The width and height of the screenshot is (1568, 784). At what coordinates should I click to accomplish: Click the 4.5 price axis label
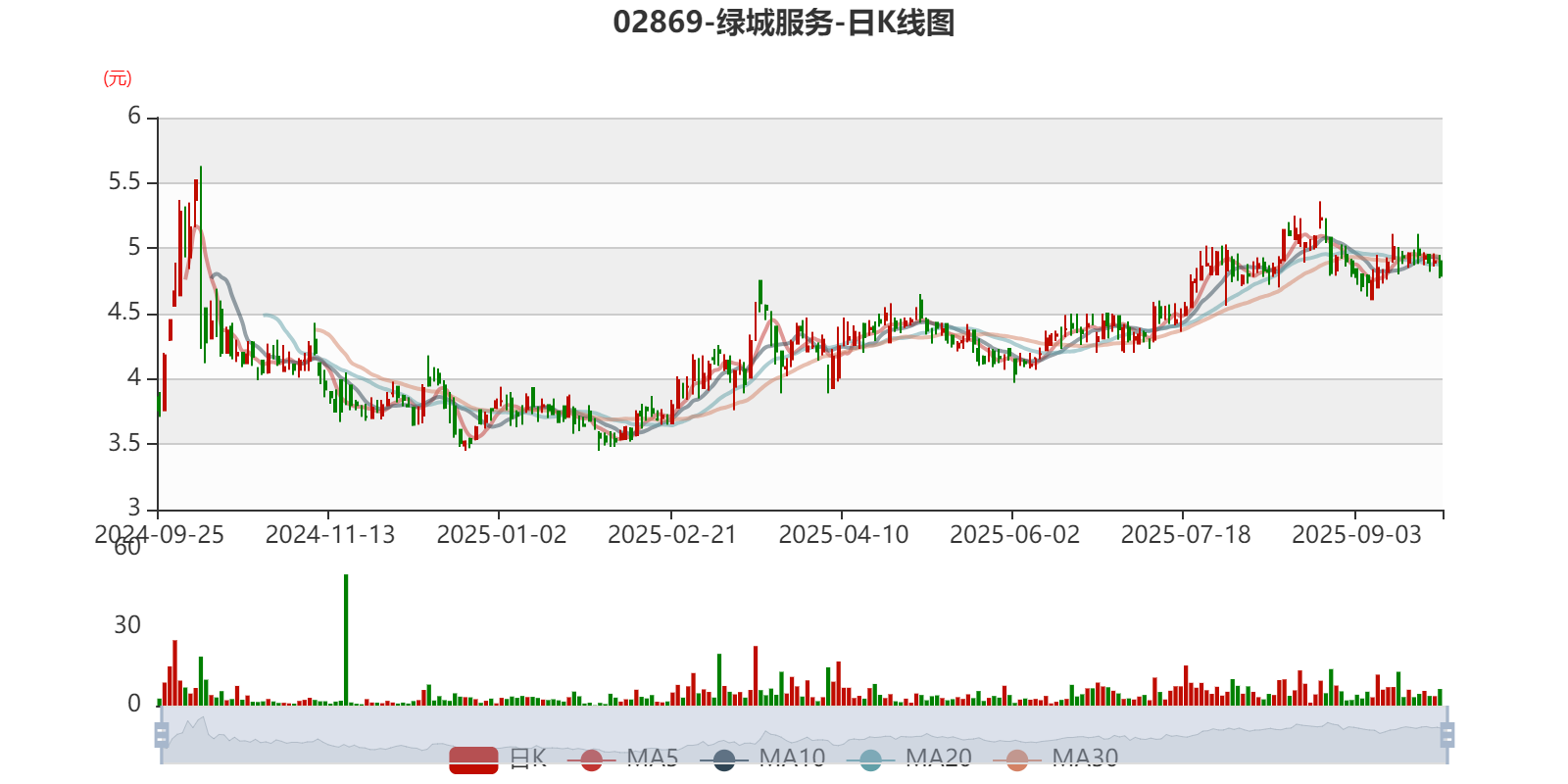coord(124,313)
